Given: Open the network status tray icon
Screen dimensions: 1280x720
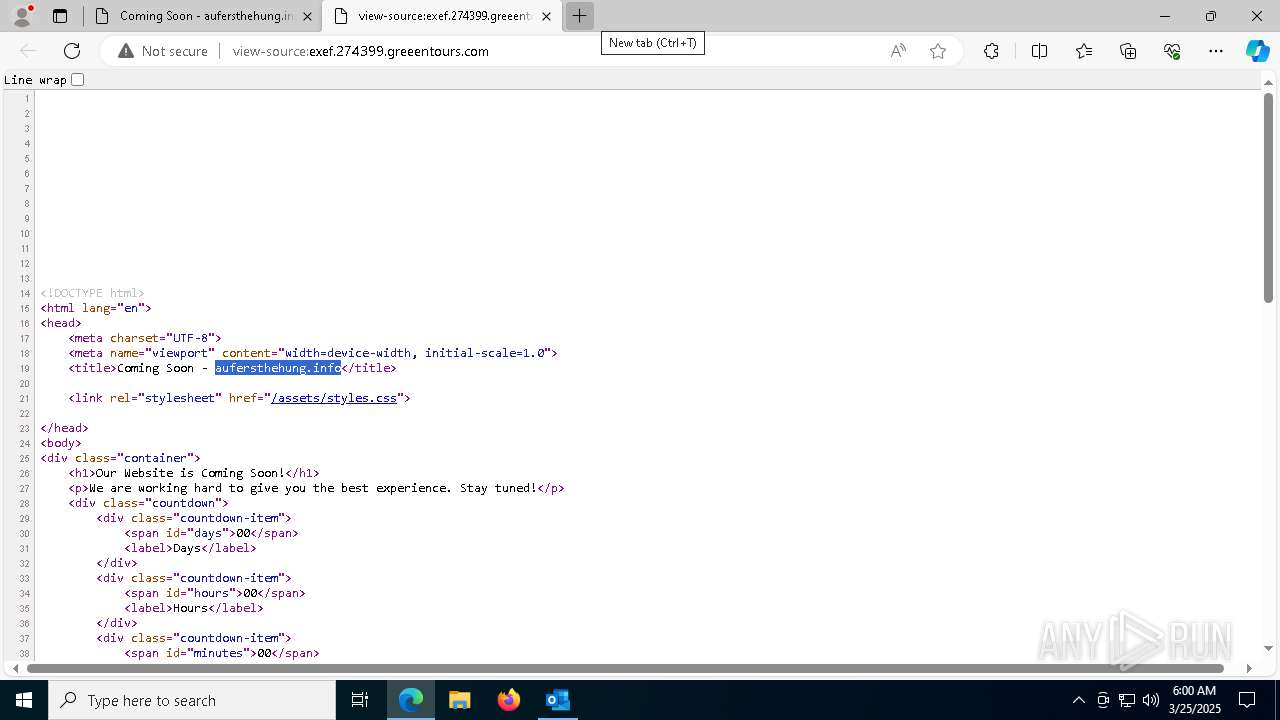Looking at the screenshot, I should (x=1127, y=700).
